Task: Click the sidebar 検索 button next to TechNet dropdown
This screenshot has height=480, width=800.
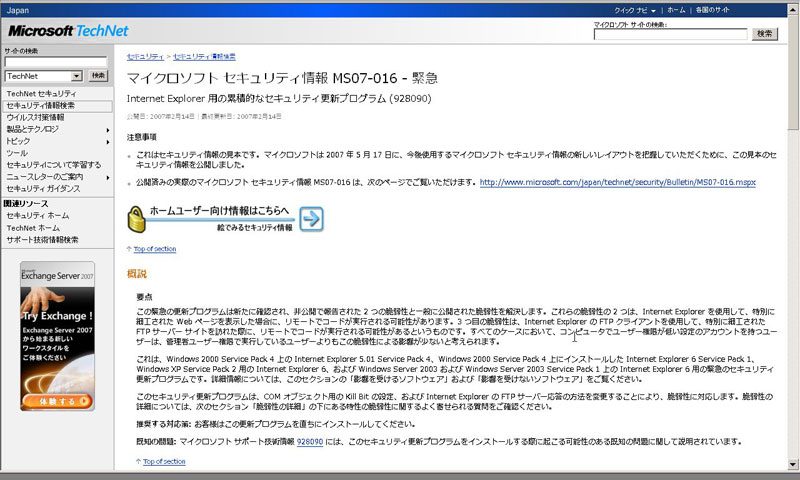Action: pyautogui.click(x=98, y=76)
